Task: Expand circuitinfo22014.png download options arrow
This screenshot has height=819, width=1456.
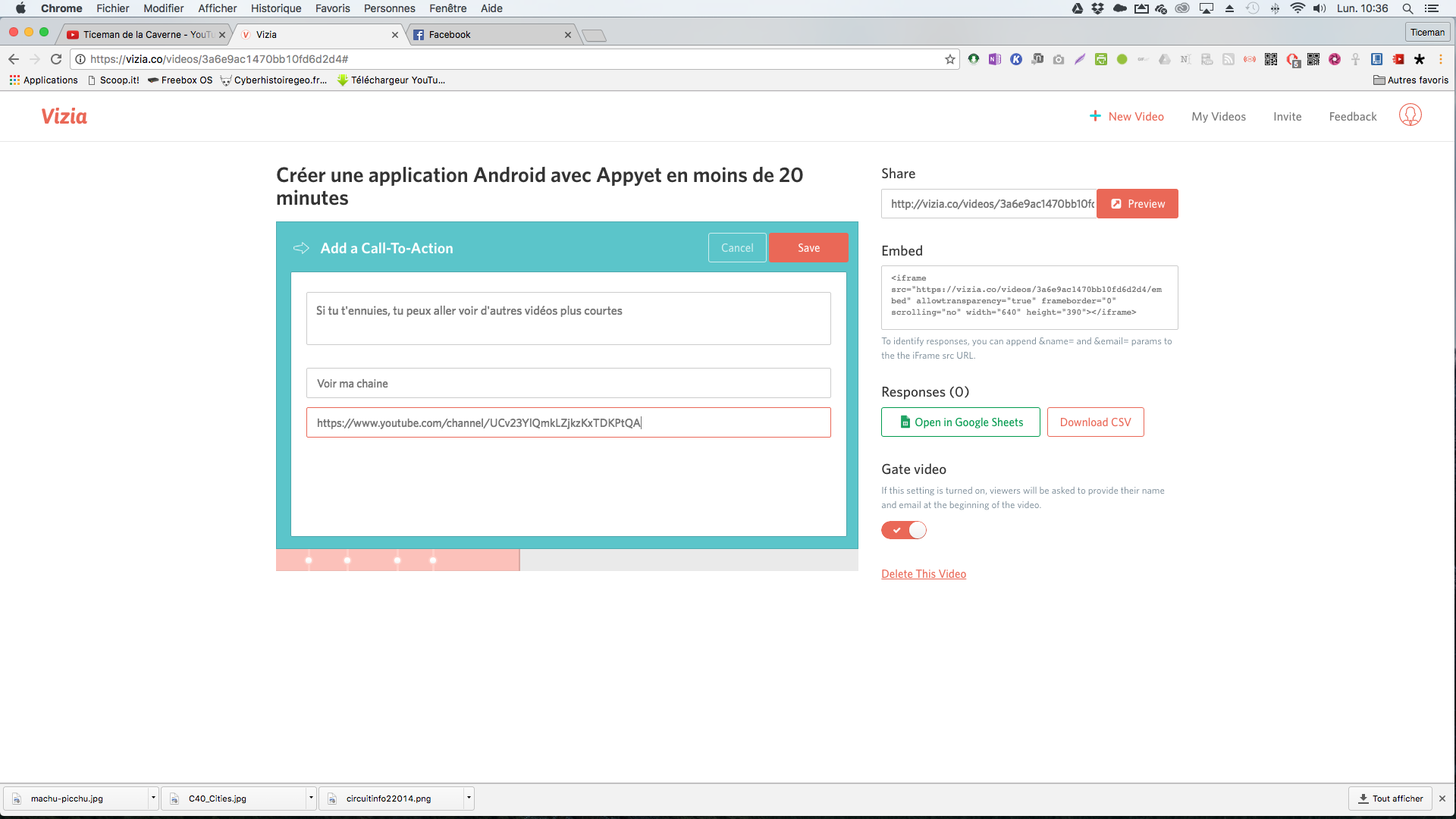Action: (469, 798)
